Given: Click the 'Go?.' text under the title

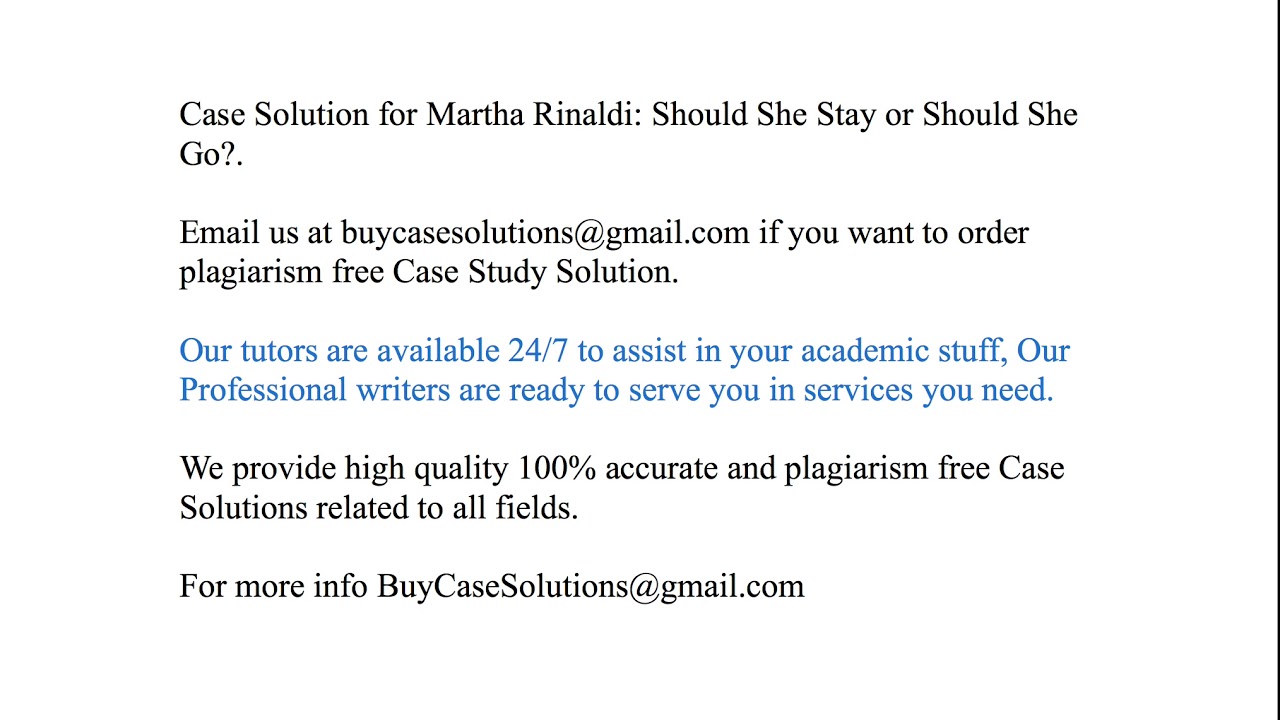Looking at the screenshot, I should coord(211,154).
